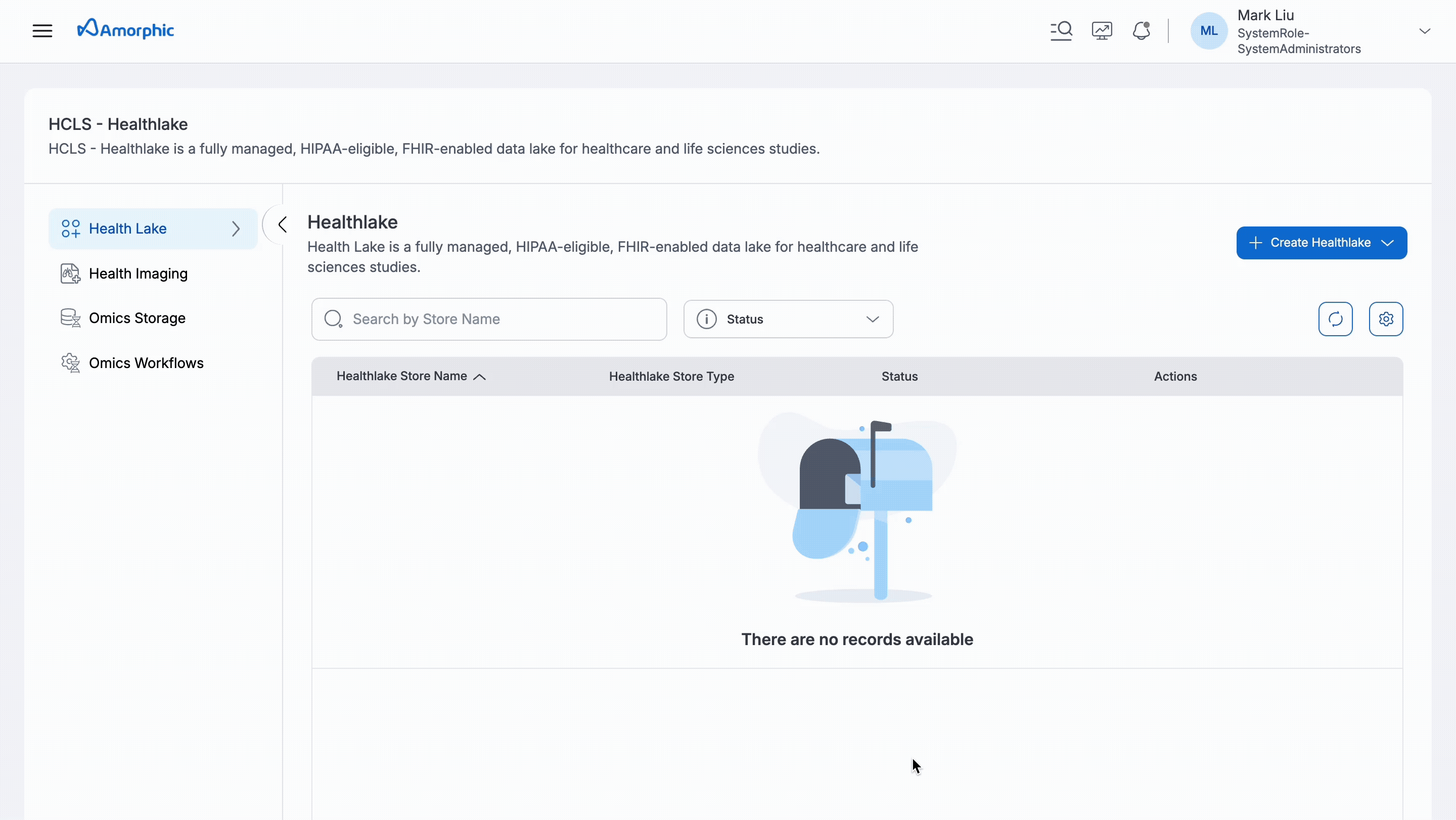Open Healthlake settings with the gear icon
The width and height of the screenshot is (1456, 820).
tap(1386, 318)
